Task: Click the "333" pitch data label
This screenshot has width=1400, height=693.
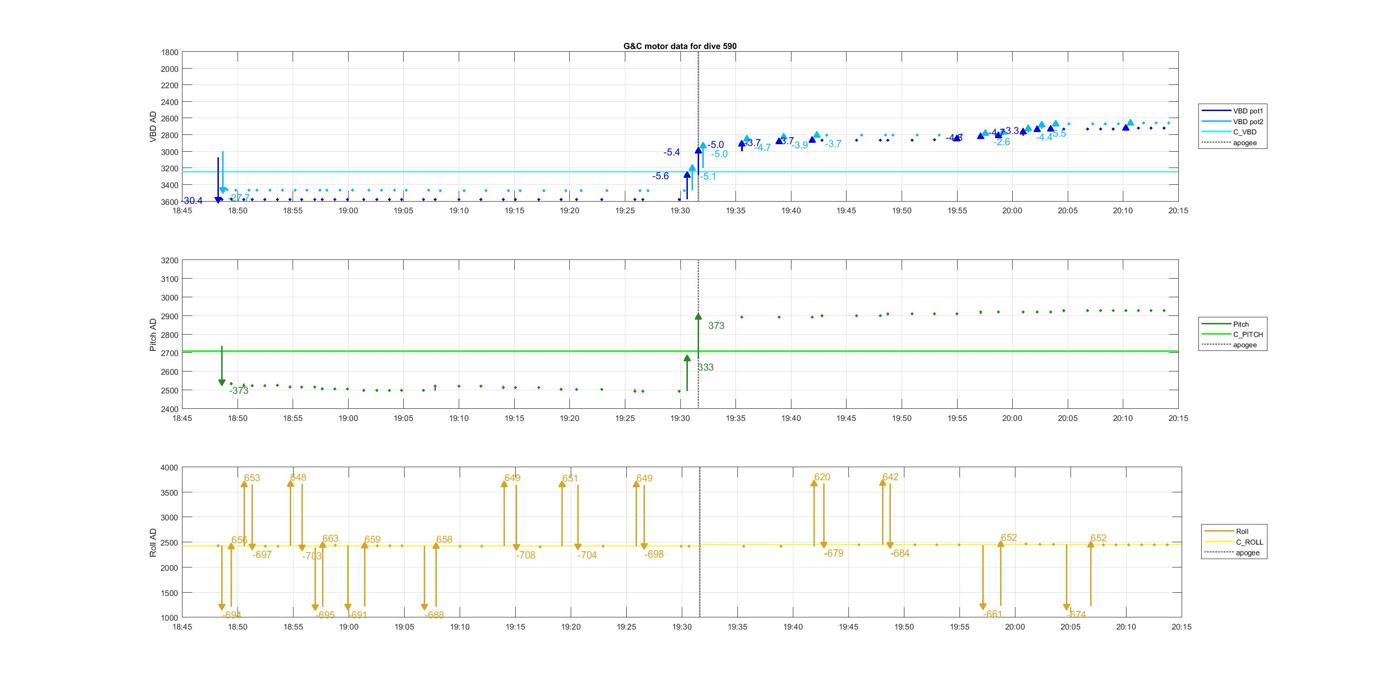Action: click(x=705, y=368)
